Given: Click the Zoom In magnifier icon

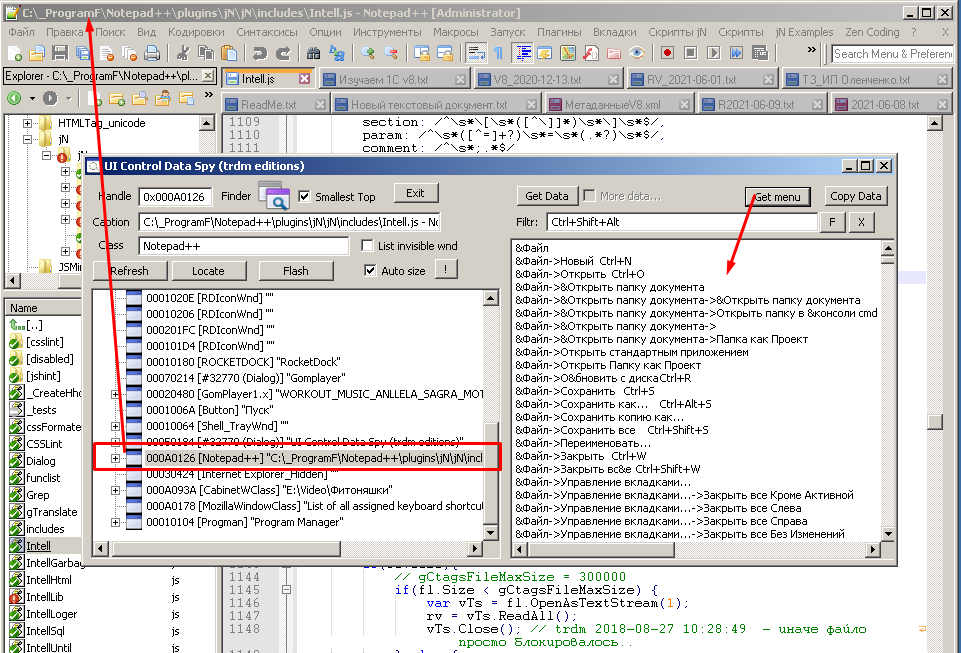Looking at the screenshot, I should (x=369, y=53).
